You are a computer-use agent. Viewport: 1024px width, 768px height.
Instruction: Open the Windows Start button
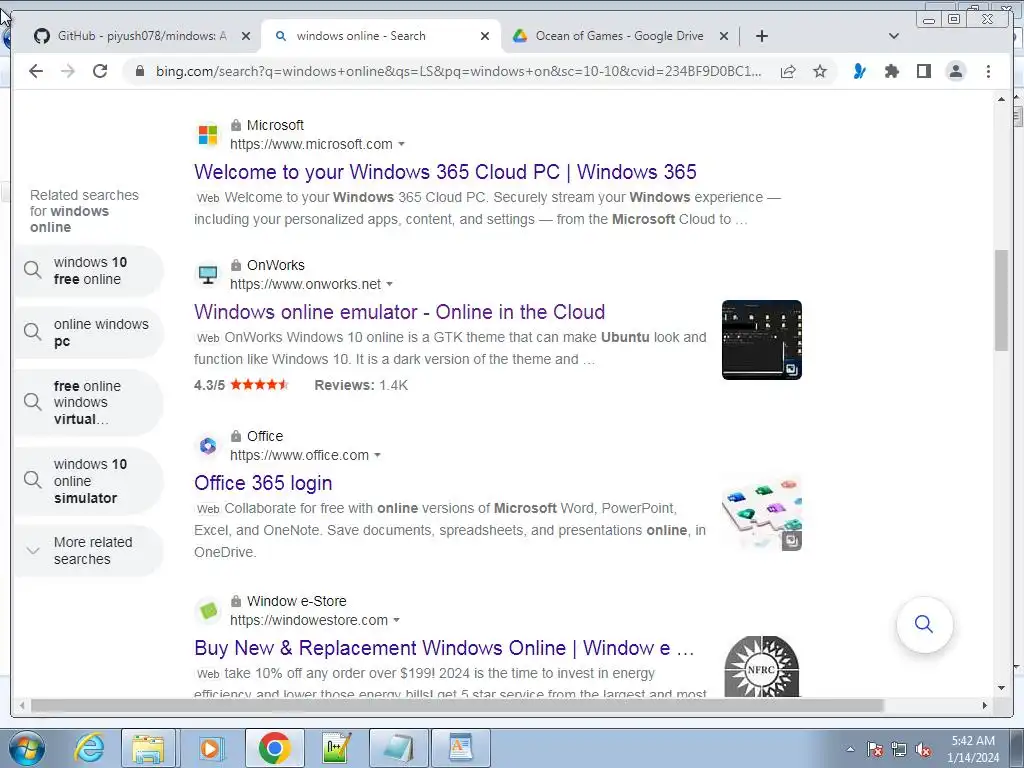point(27,748)
